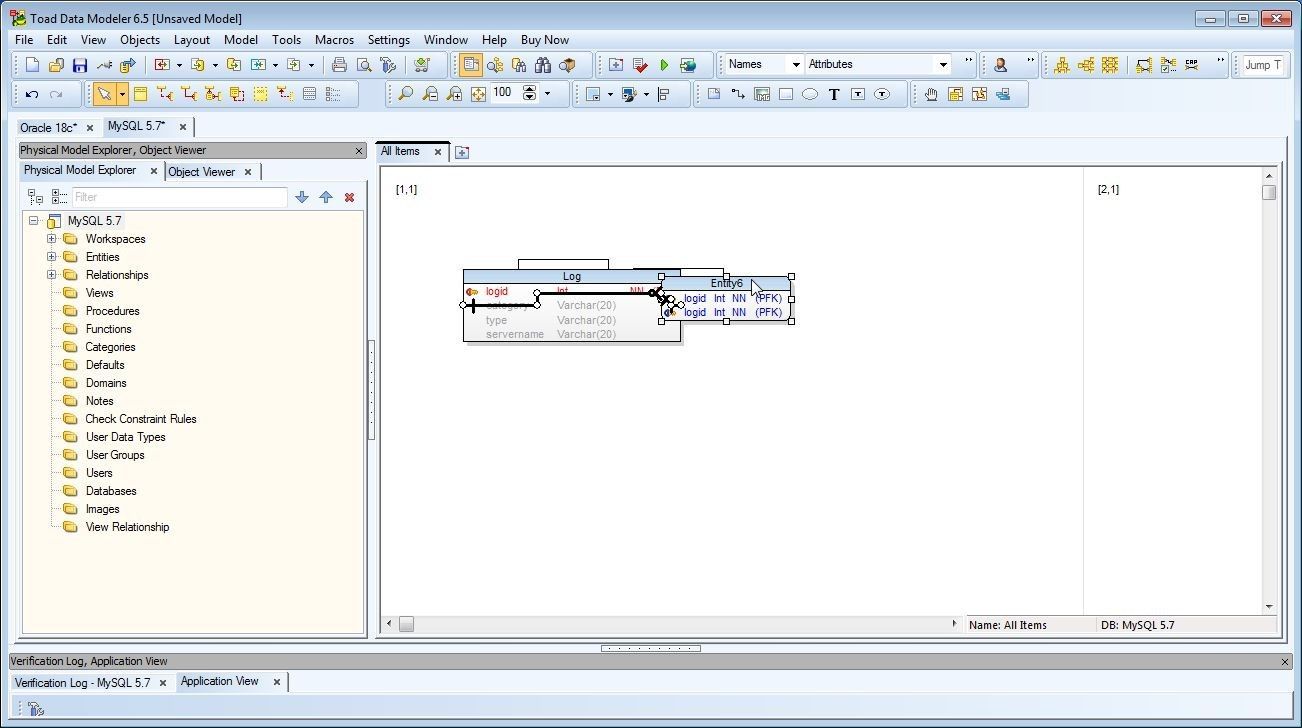The width and height of the screenshot is (1302, 728).
Task: Click the vertical scrollbar thumb in canvas
Action: point(1269,192)
